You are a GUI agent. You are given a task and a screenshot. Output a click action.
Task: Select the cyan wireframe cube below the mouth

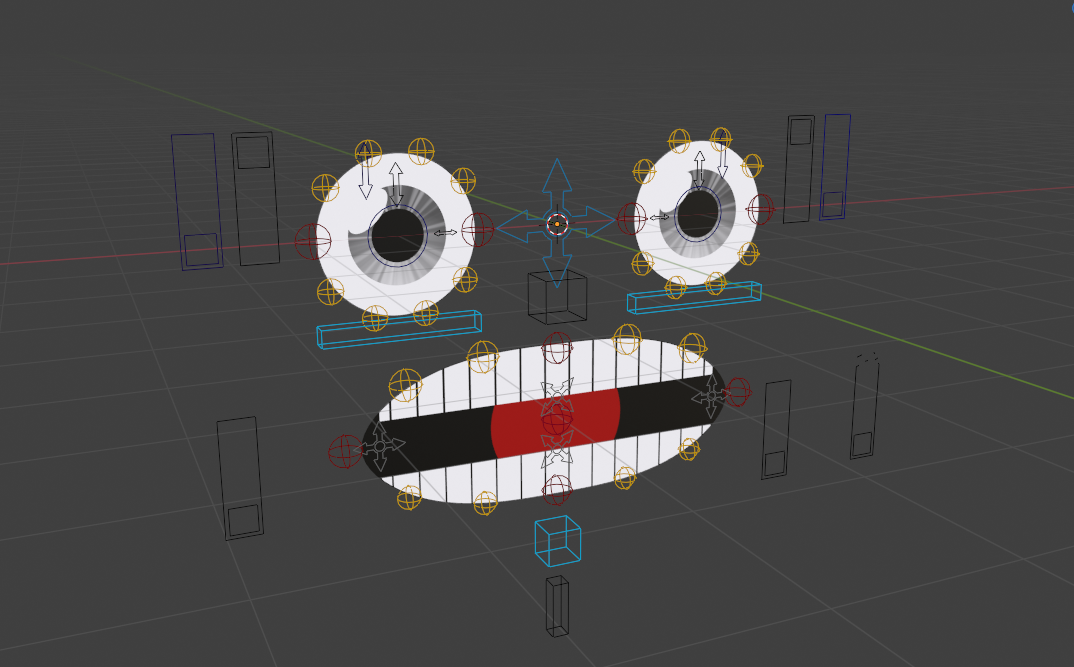click(557, 541)
